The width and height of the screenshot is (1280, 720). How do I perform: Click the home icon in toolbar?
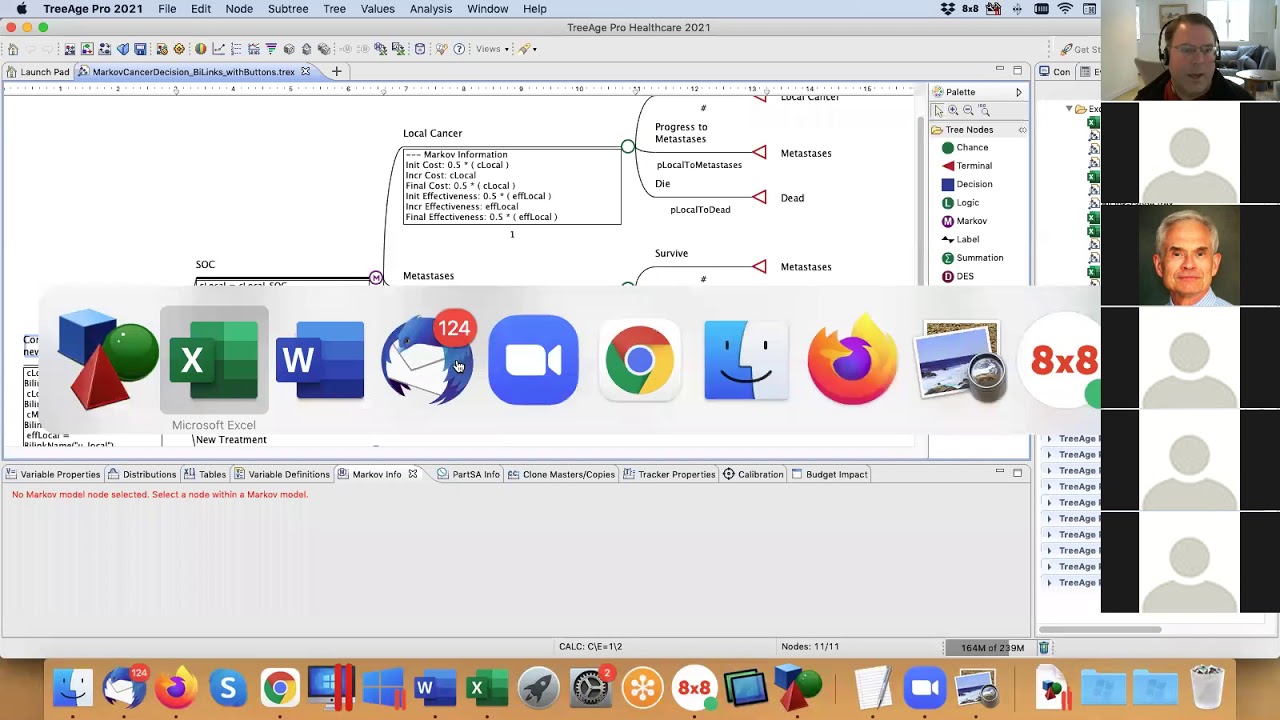(13, 49)
